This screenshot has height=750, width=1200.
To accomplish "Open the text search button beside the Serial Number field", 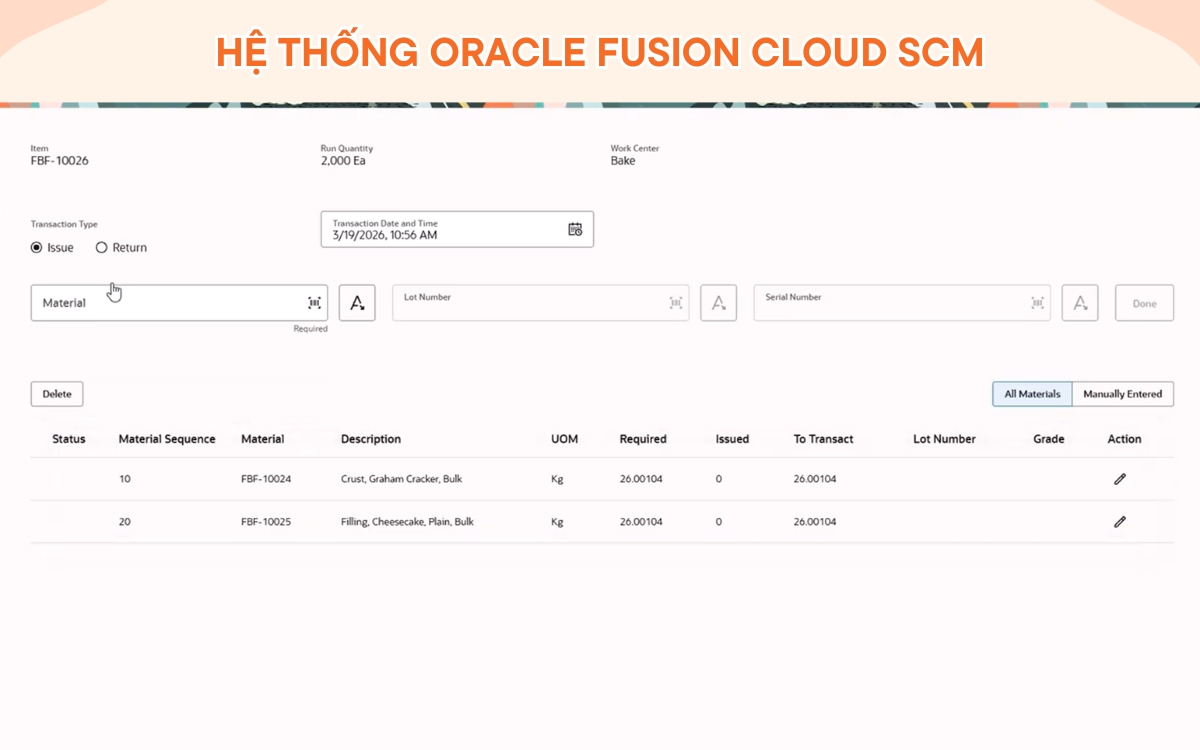I will coord(1080,303).
